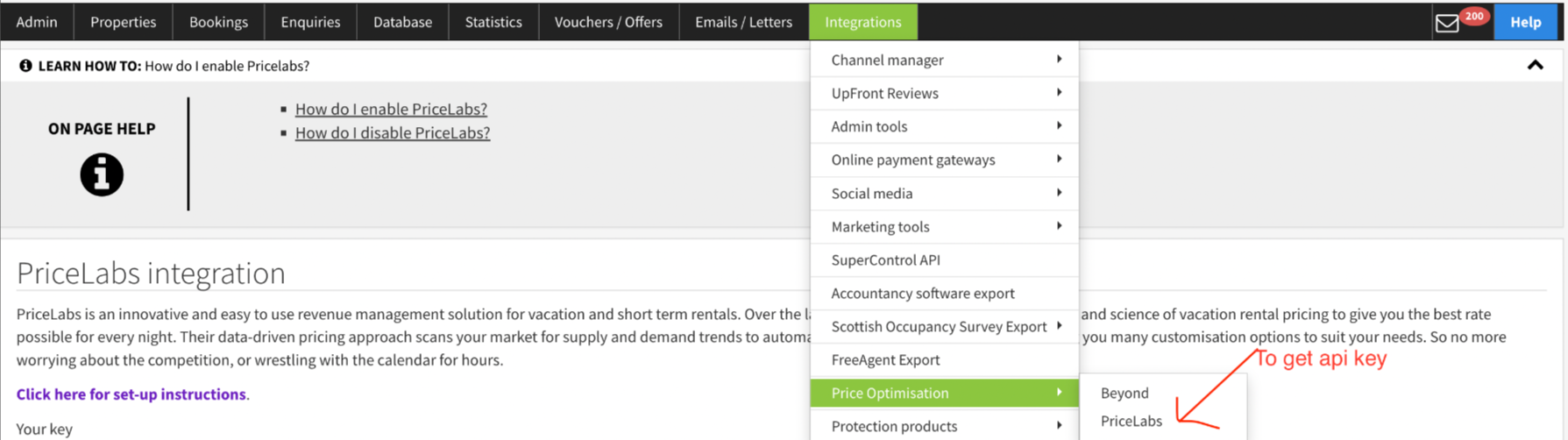Click the On Page Help info icon

(x=102, y=174)
